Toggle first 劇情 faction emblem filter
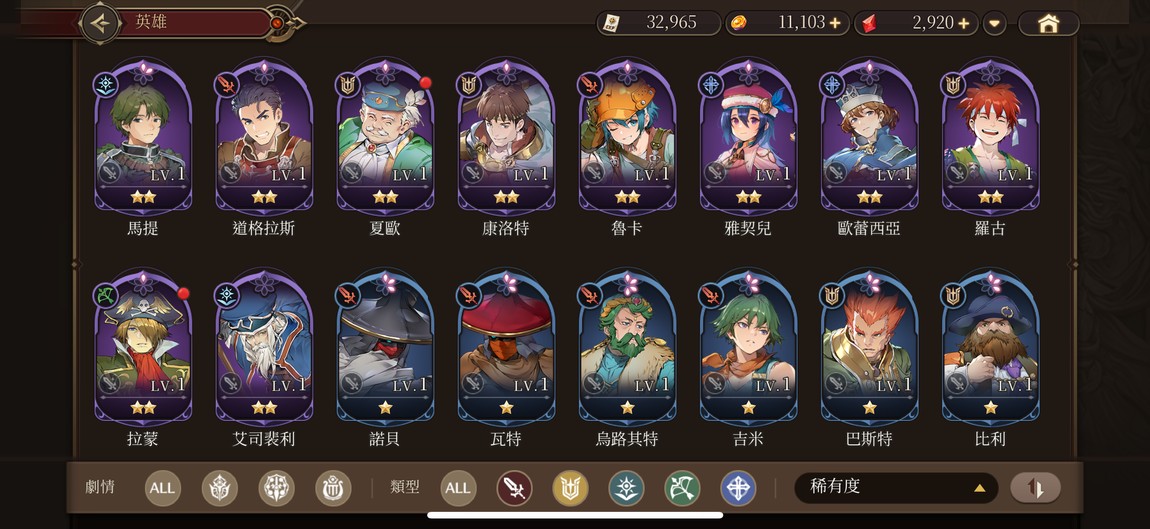 tap(220, 489)
